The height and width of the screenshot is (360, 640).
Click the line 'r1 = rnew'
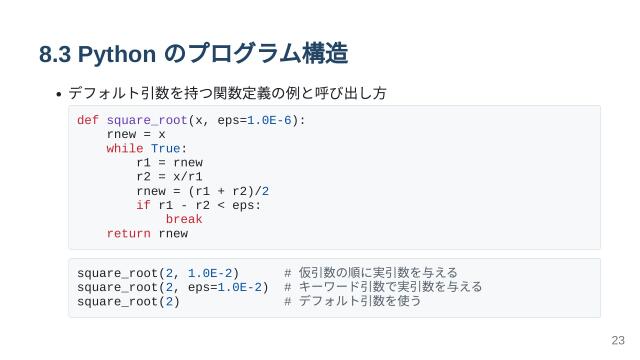click(169, 163)
